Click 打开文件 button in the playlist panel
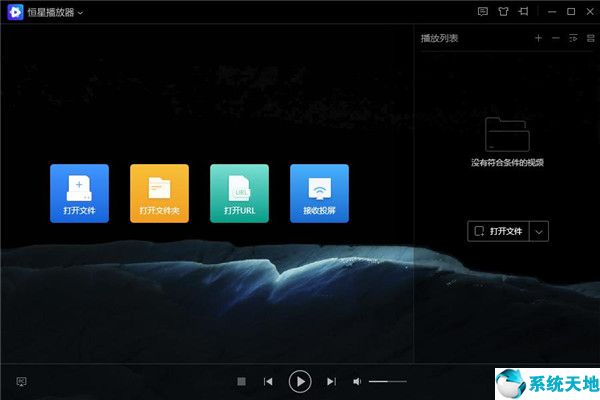The image size is (600, 400). coord(498,231)
